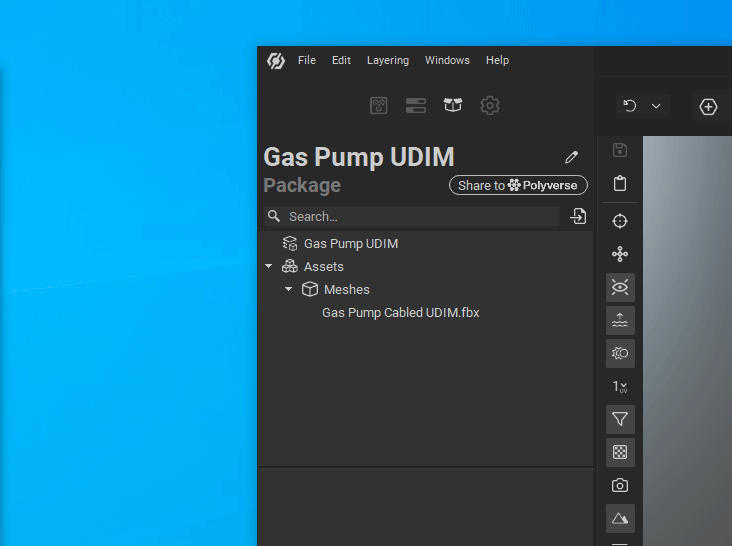Collapse the Meshes tree node
The width and height of the screenshot is (732, 546).
click(x=289, y=289)
